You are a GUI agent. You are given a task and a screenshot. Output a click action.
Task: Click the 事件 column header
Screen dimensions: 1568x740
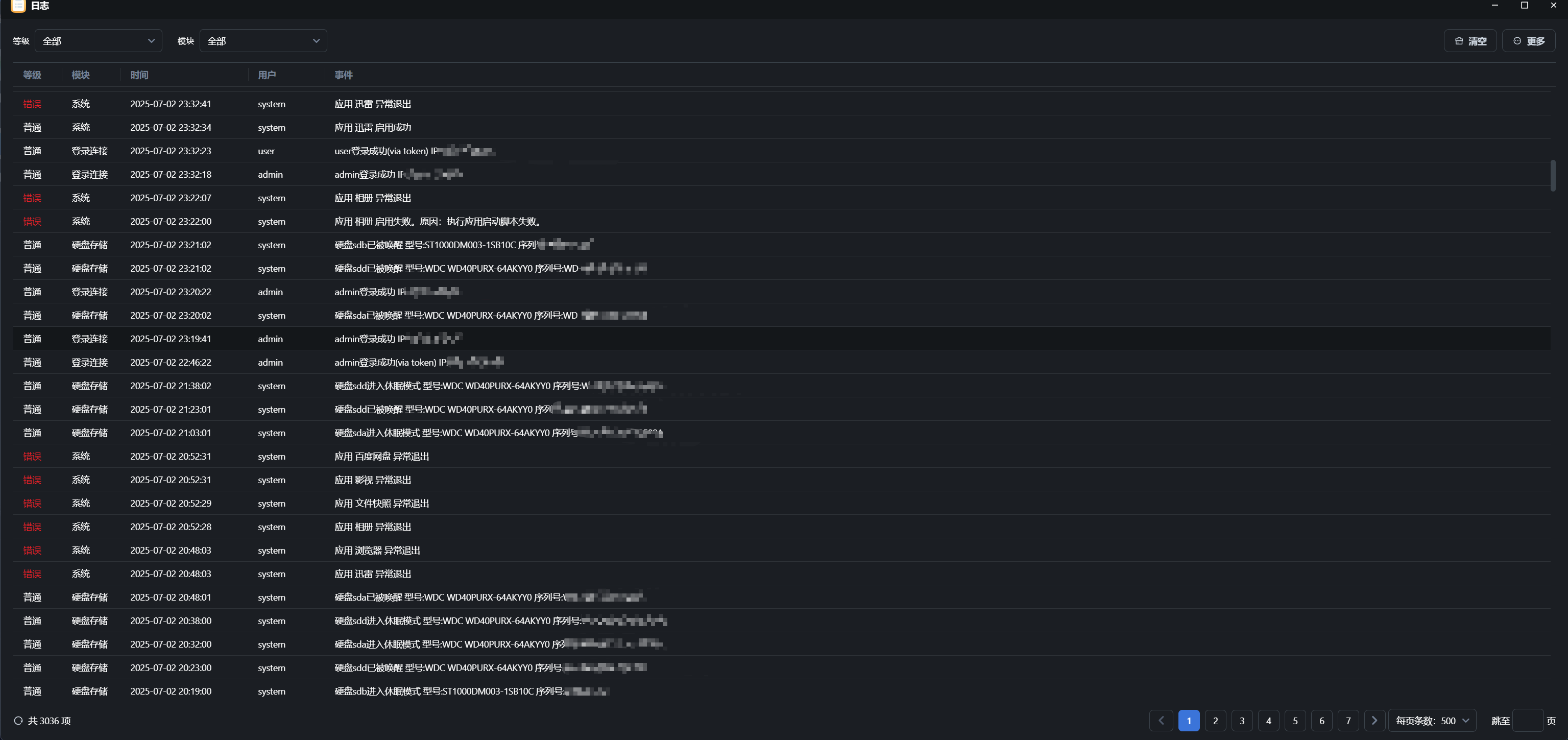pyautogui.click(x=343, y=75)
